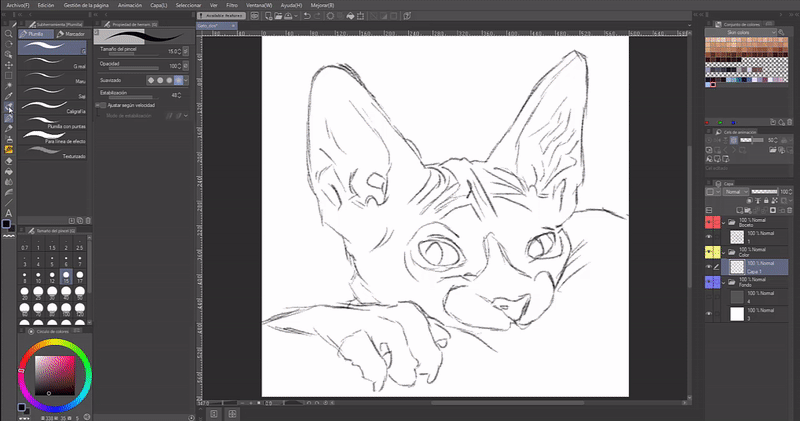Select the Eraser tool
This screenshot has height=421, width=800.
coord(9,160)
